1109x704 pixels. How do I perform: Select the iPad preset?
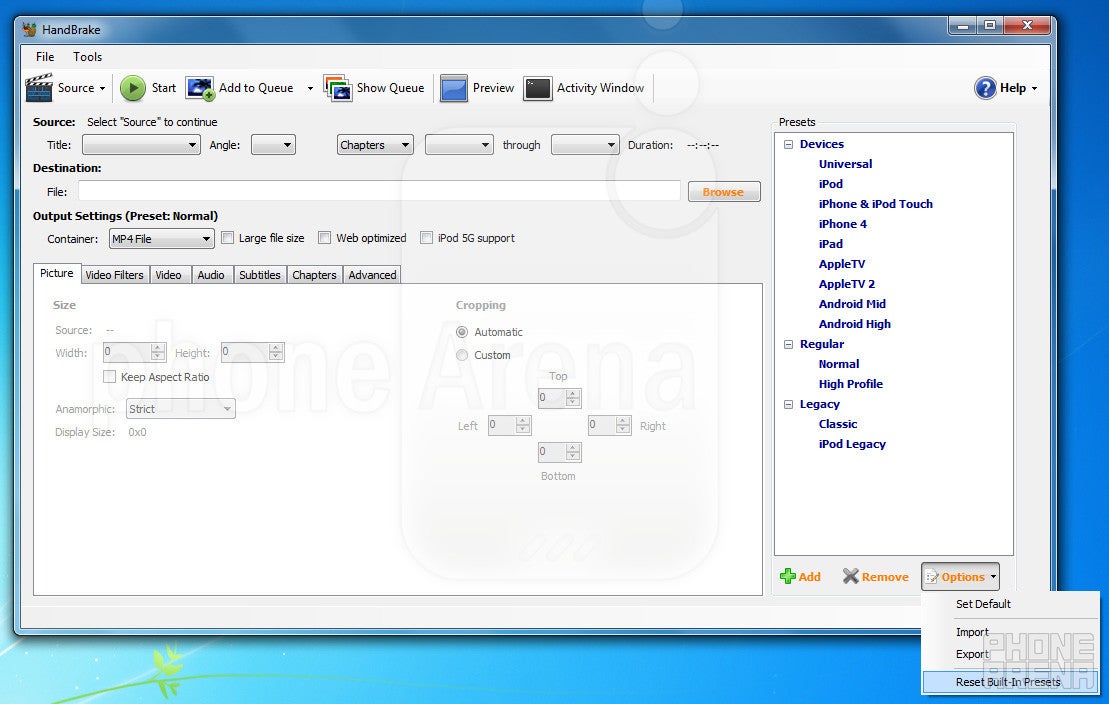coord(830,244)
